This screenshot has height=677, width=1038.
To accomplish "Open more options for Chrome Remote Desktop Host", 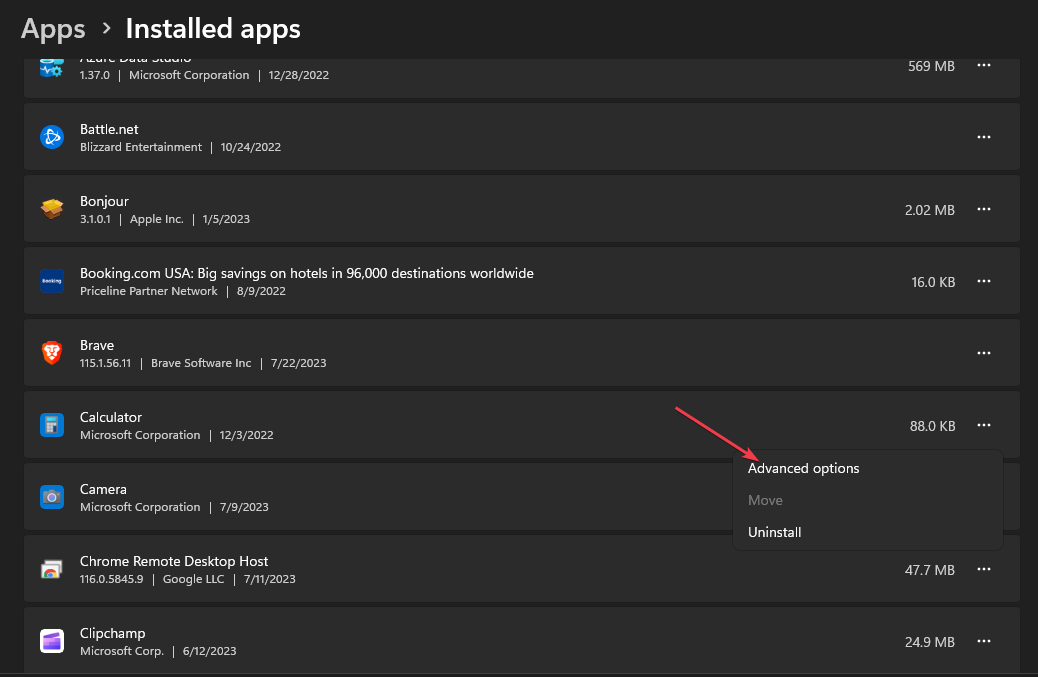I will click(984, 569).
